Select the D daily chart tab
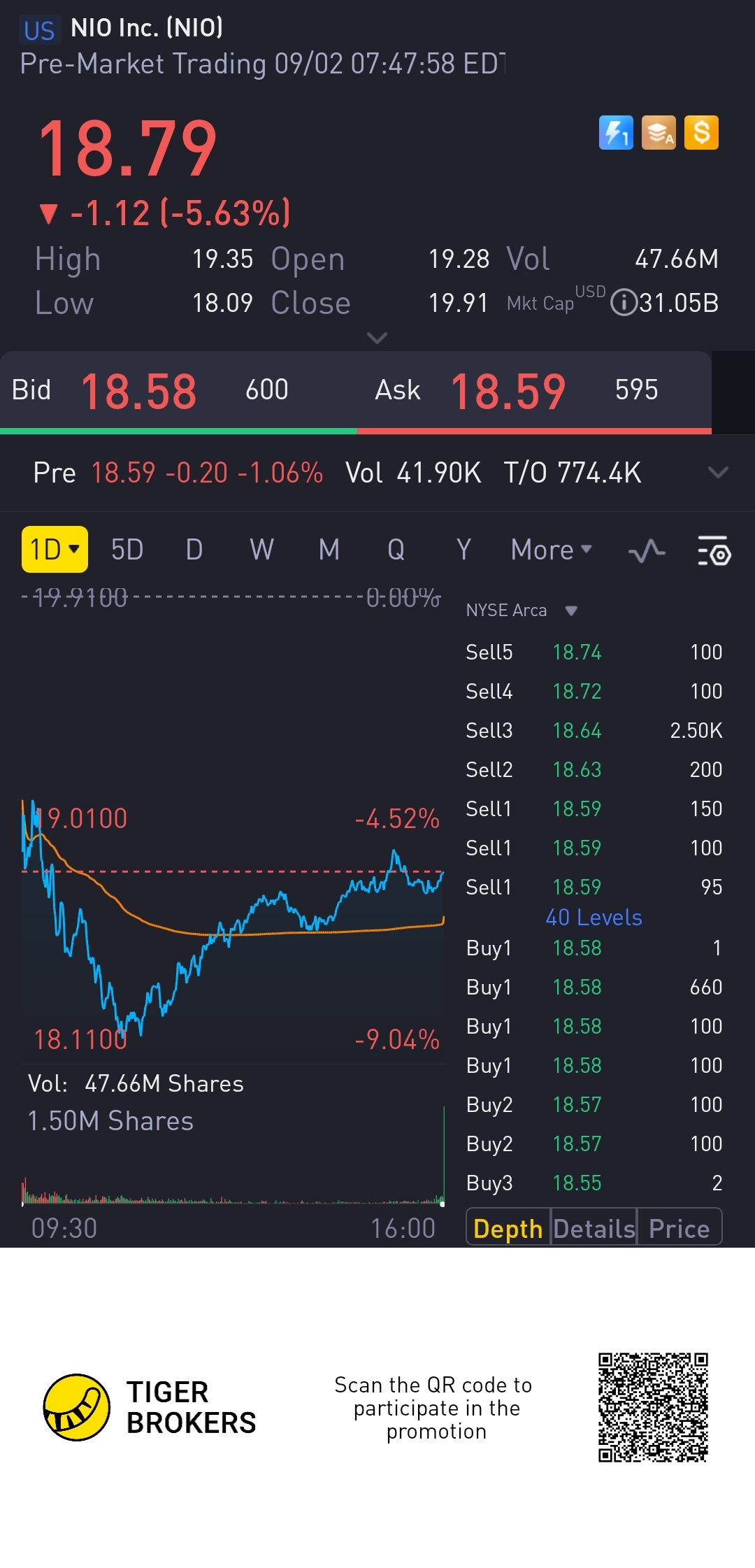 point(194,550)
